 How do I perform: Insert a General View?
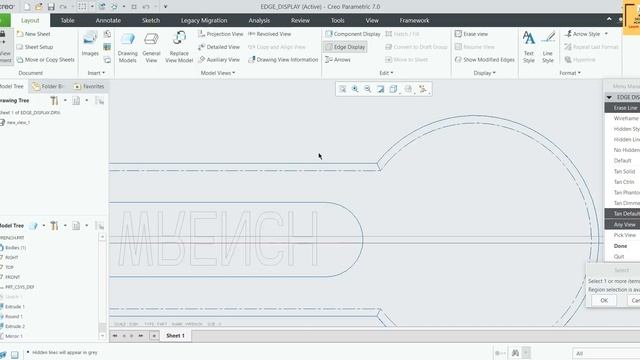[x=151, y=47]
